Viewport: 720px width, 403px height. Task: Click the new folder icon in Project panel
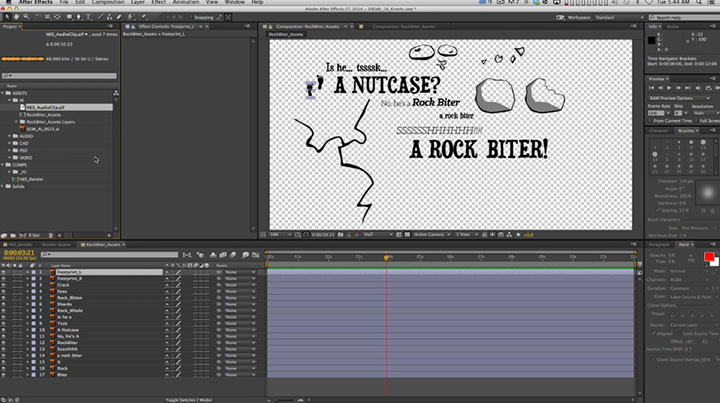pos(13,235)
